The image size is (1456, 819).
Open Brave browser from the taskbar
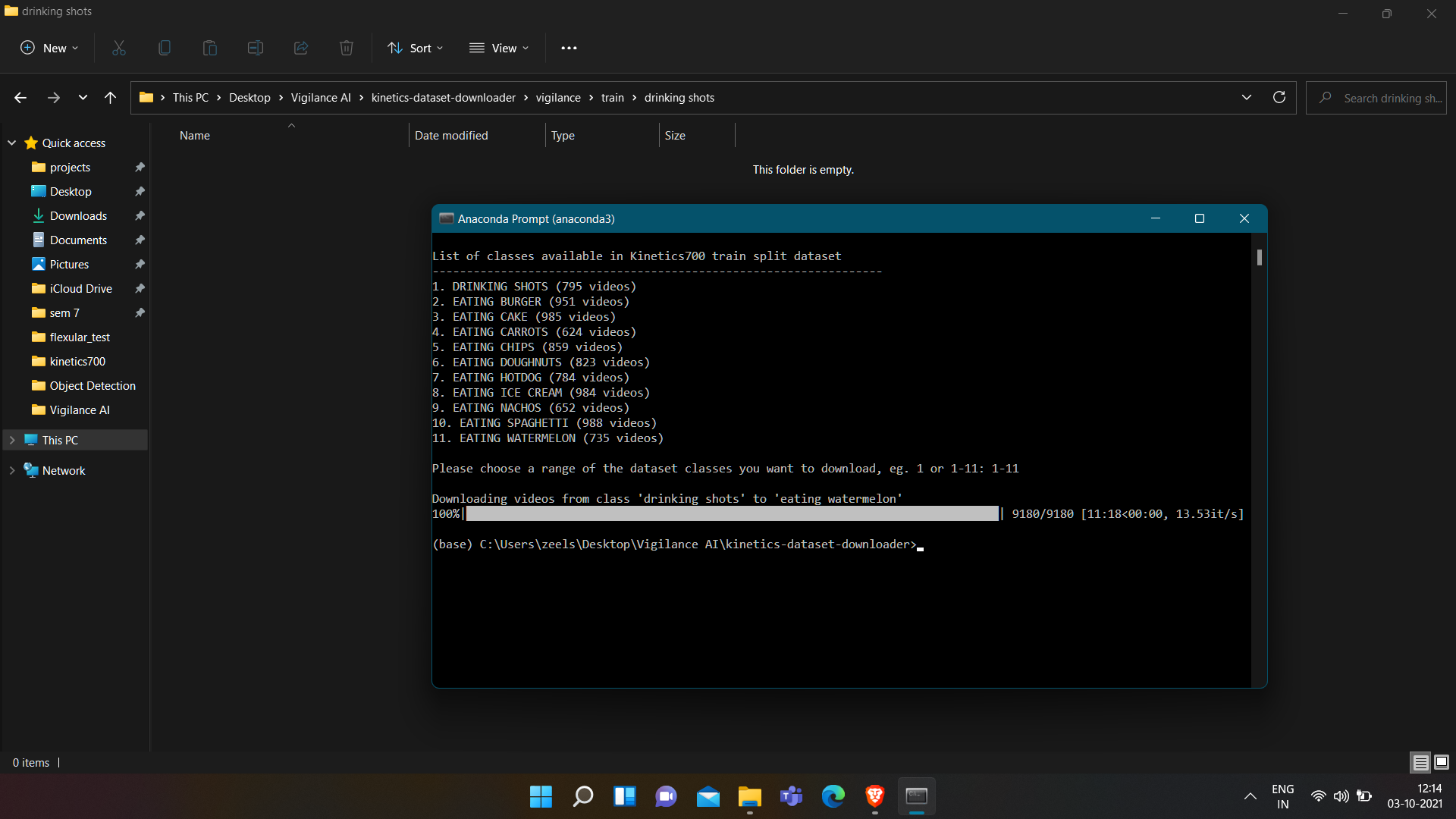[x=874, y=796]
